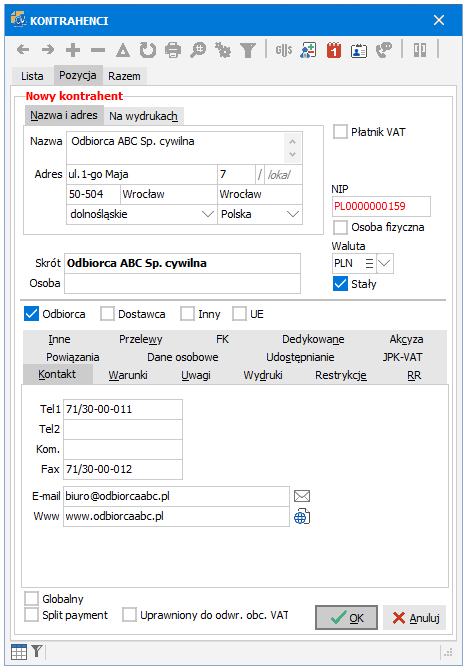The width and height of the screenshot is (467, 670).
Task: Click the printer icon in toolbar
Action: point(173,50)
